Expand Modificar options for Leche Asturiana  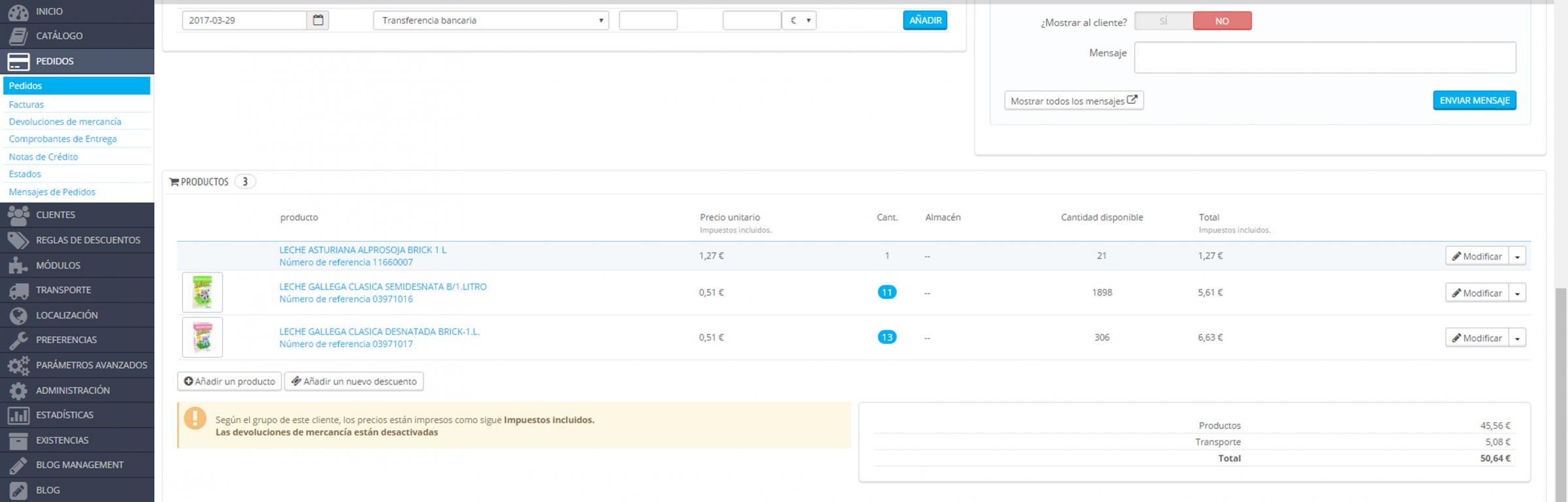[x=1518, y=257]
